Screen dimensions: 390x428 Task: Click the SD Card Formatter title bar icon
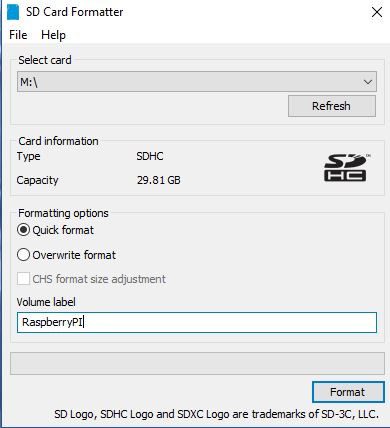tap(13, 11)
